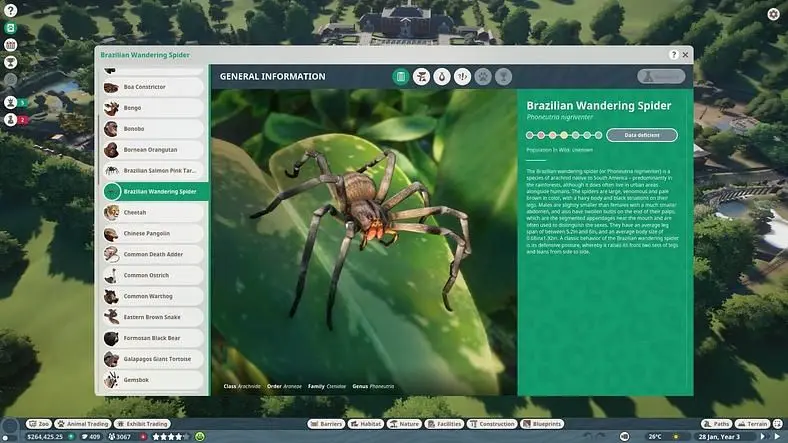Screen dimensions: 788x443
Task: Open the fun facts exclamation tab icon
Action: pyautogui.click(x=462, y=77)
